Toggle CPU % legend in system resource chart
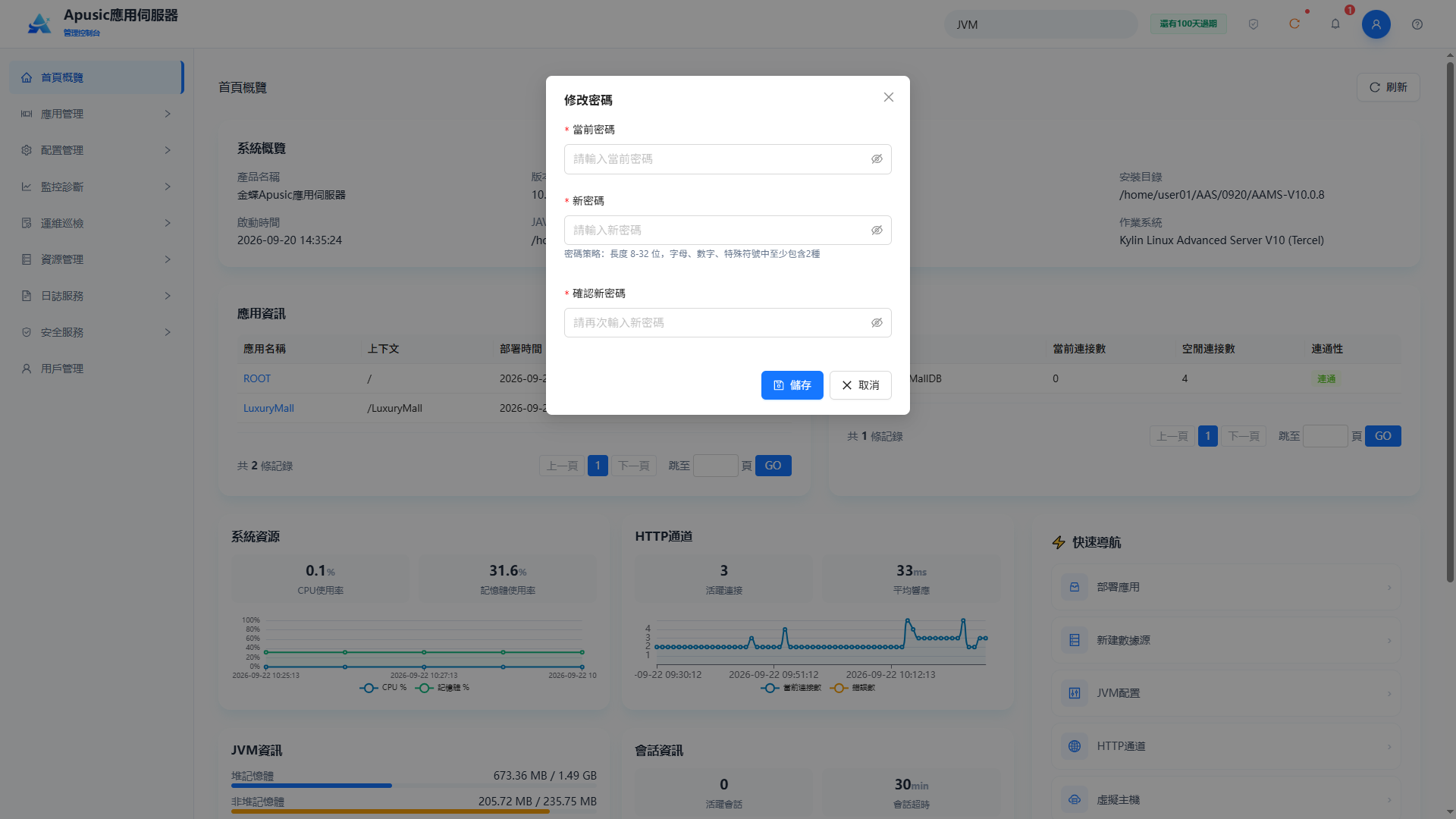This screenshot has height=819, width=1456. (x=383, y=688)
